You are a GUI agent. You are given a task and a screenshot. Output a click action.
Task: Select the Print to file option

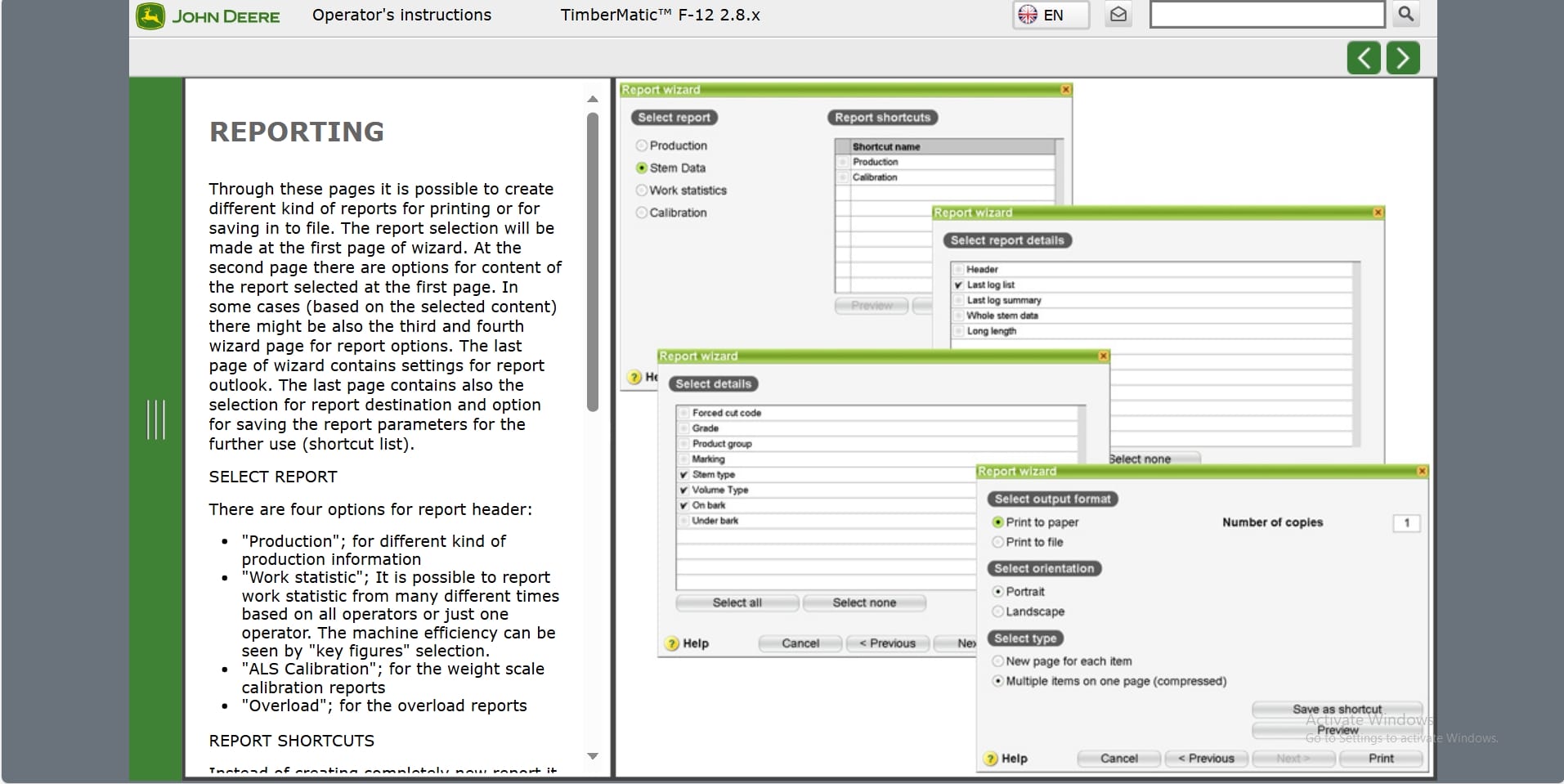(997, 542)
